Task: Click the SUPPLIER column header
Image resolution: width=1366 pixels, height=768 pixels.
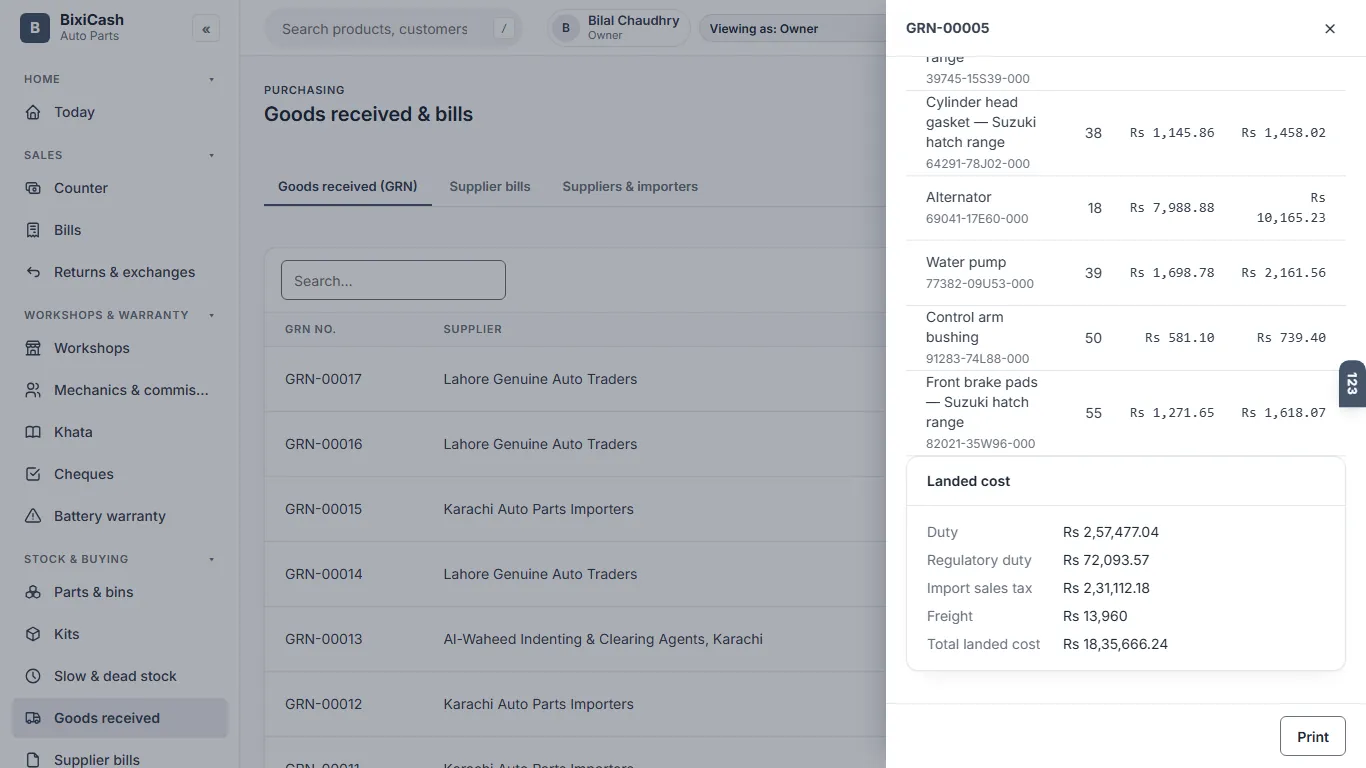Action: [472, 329]
